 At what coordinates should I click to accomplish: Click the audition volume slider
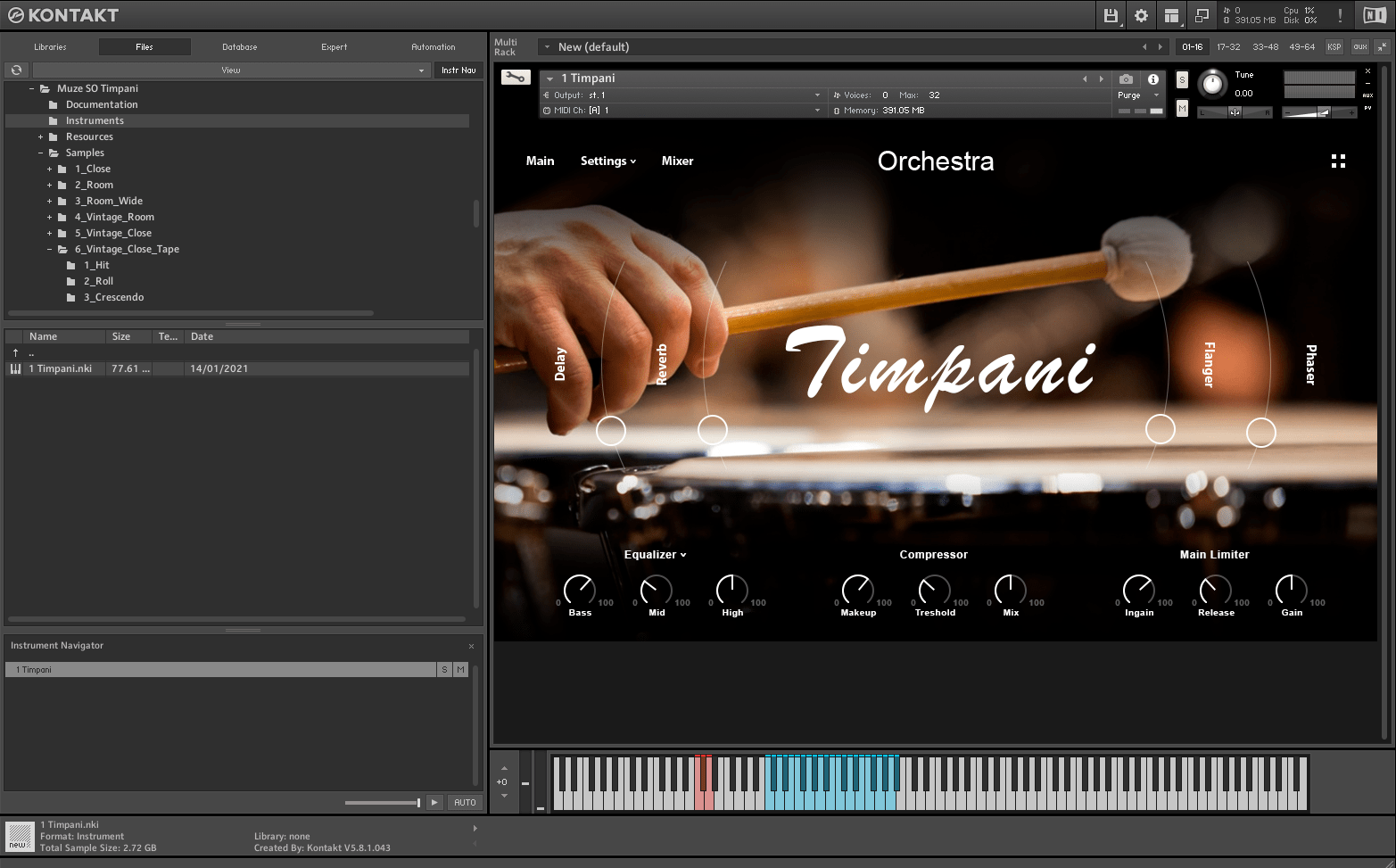pos(383,803)
